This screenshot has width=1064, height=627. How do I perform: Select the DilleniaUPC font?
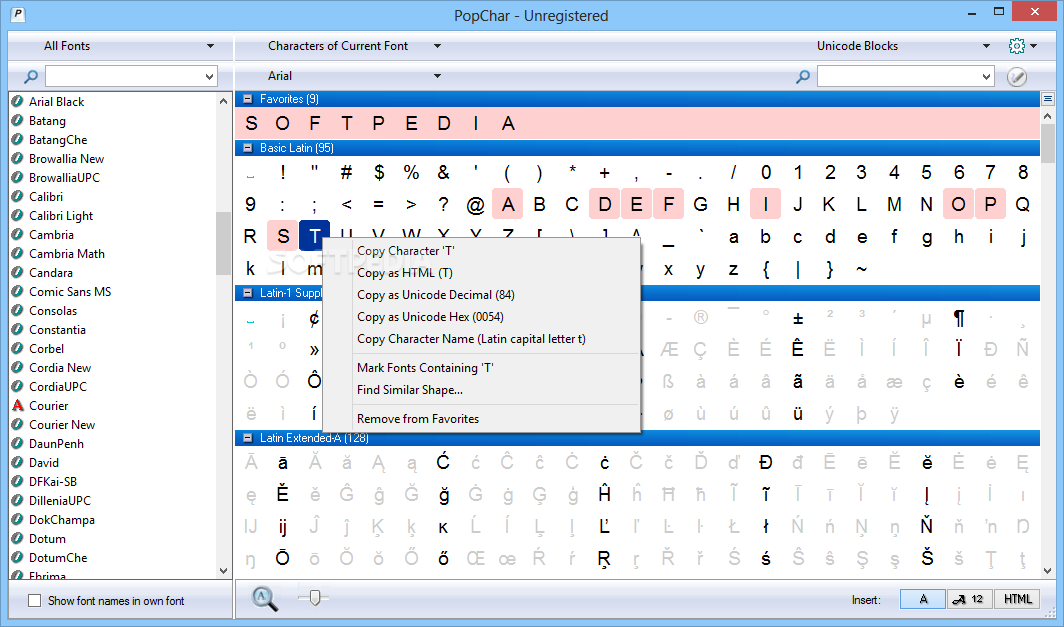click(60, 501)
